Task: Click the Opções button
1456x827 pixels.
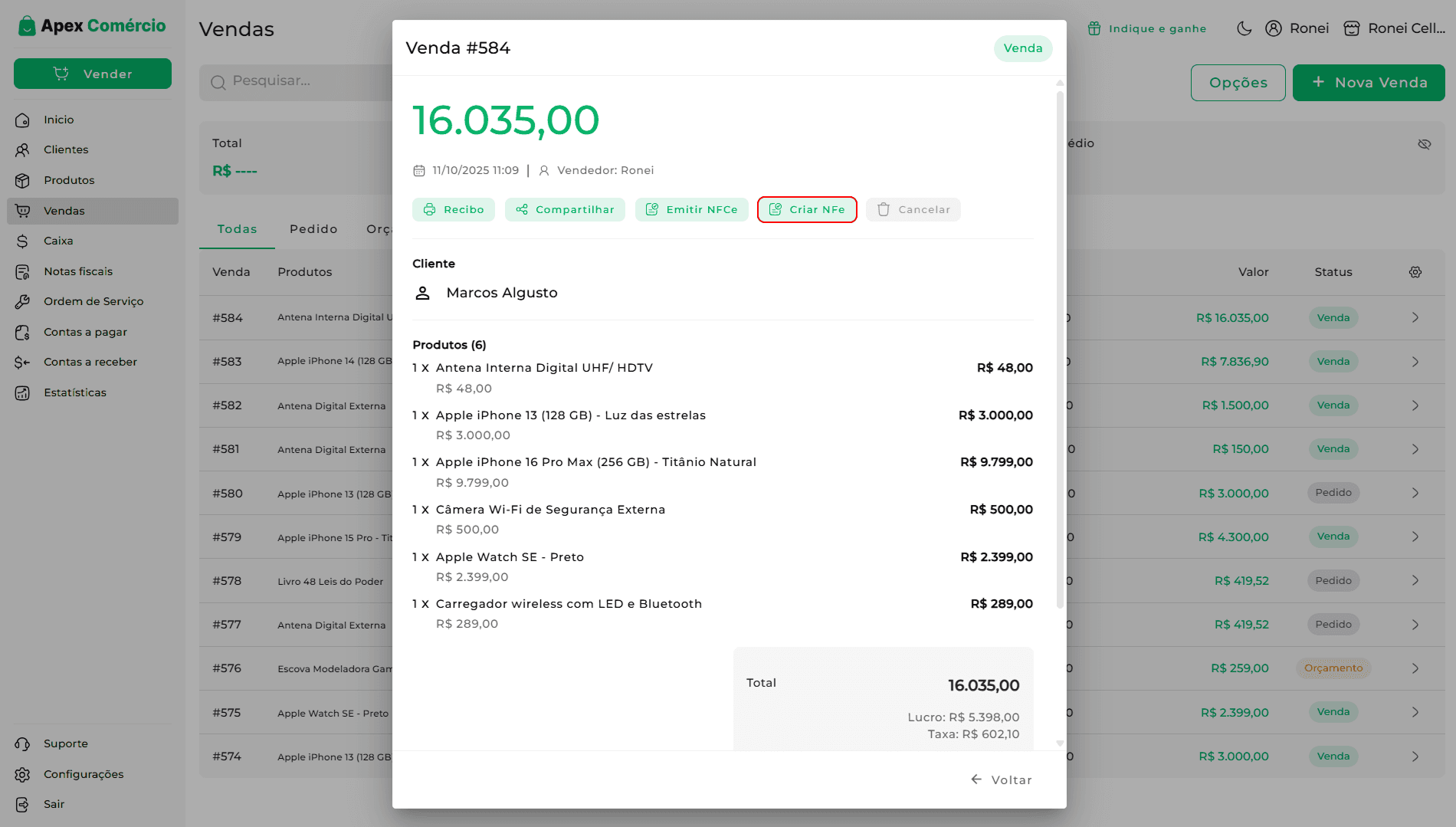Action: coord(1238,83)
